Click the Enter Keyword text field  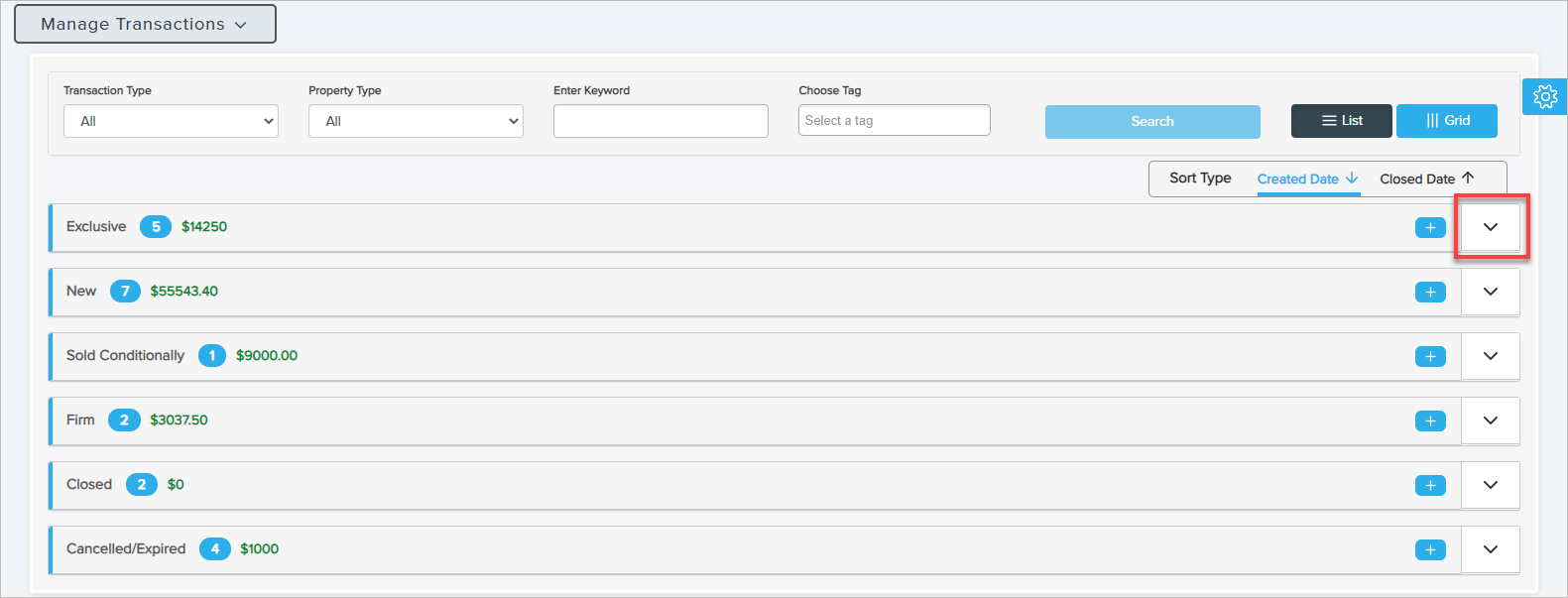pos(661,122)
